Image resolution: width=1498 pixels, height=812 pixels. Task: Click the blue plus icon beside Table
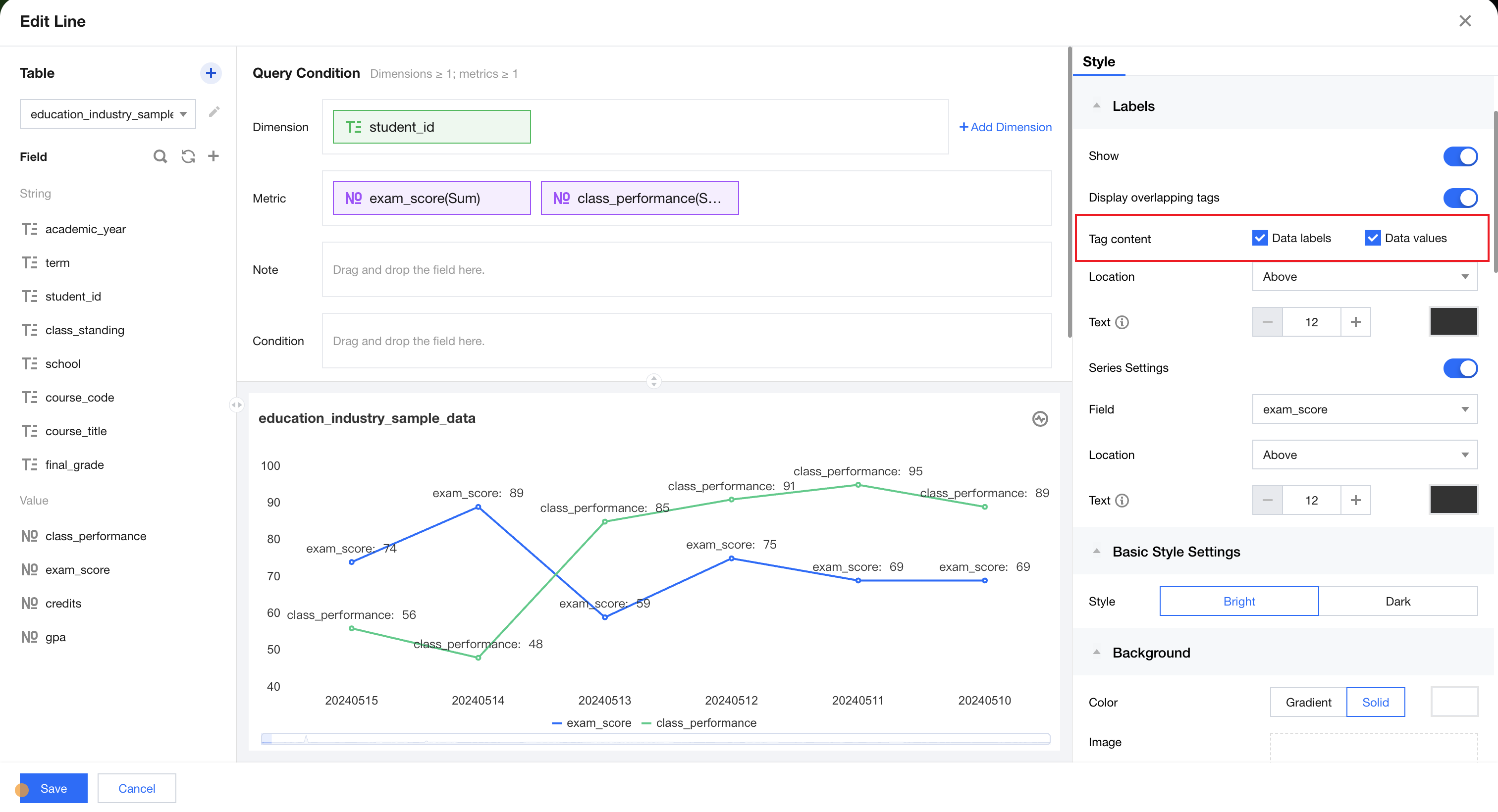pyautogui.click(x=211, y=73)
